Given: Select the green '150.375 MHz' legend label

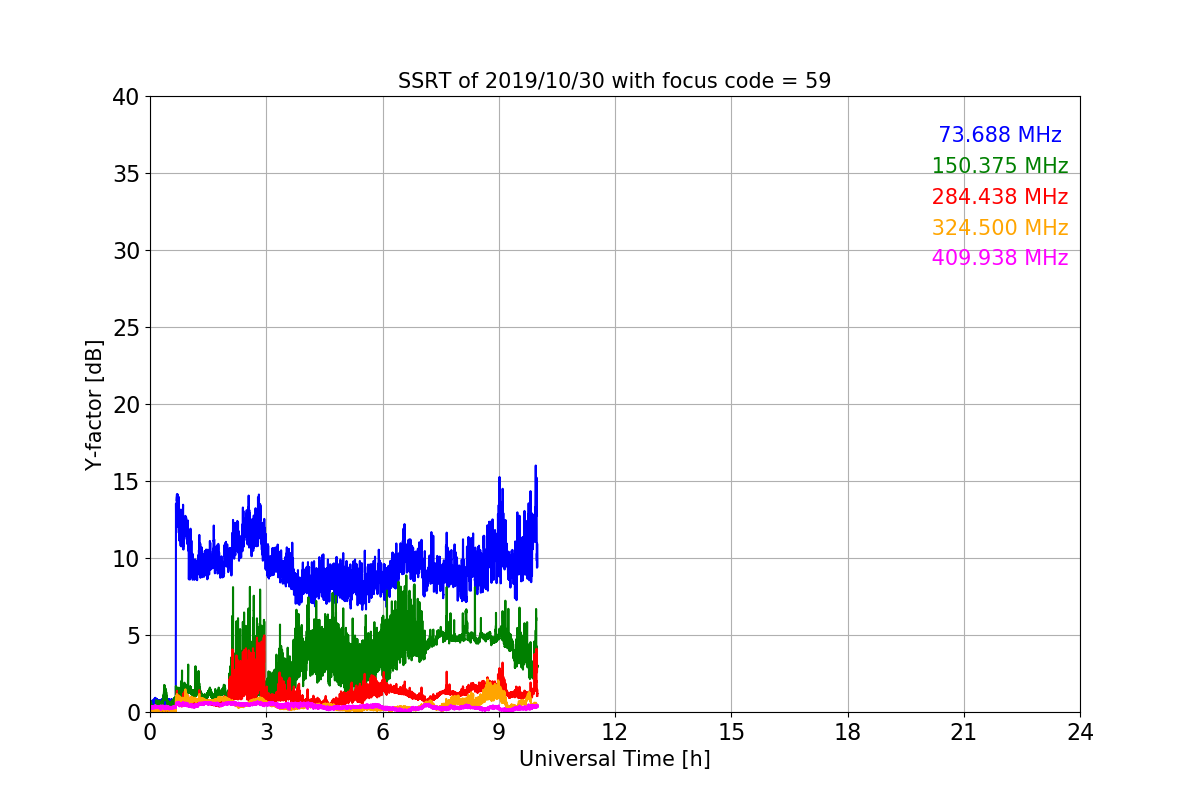Looking at the screenshot, I should [1000, 166].
